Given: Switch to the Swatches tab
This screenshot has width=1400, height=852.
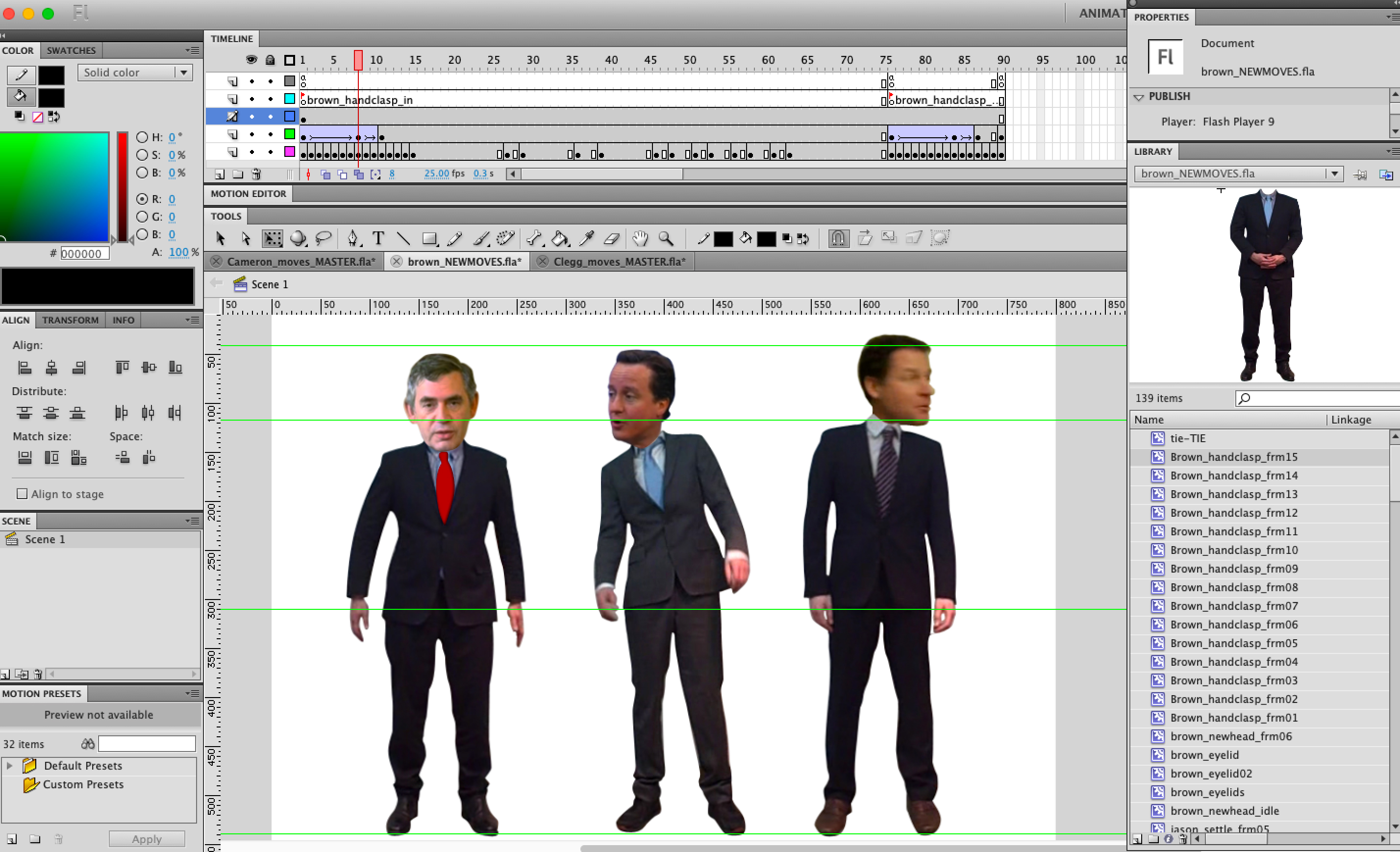Looking at the screenshot, I should (x=71, y=50).
